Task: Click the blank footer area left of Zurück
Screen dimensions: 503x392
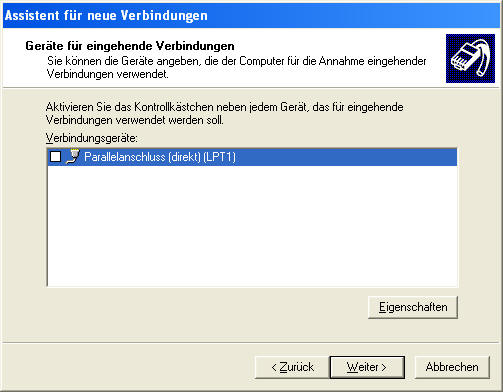Action: pos(128,367)
